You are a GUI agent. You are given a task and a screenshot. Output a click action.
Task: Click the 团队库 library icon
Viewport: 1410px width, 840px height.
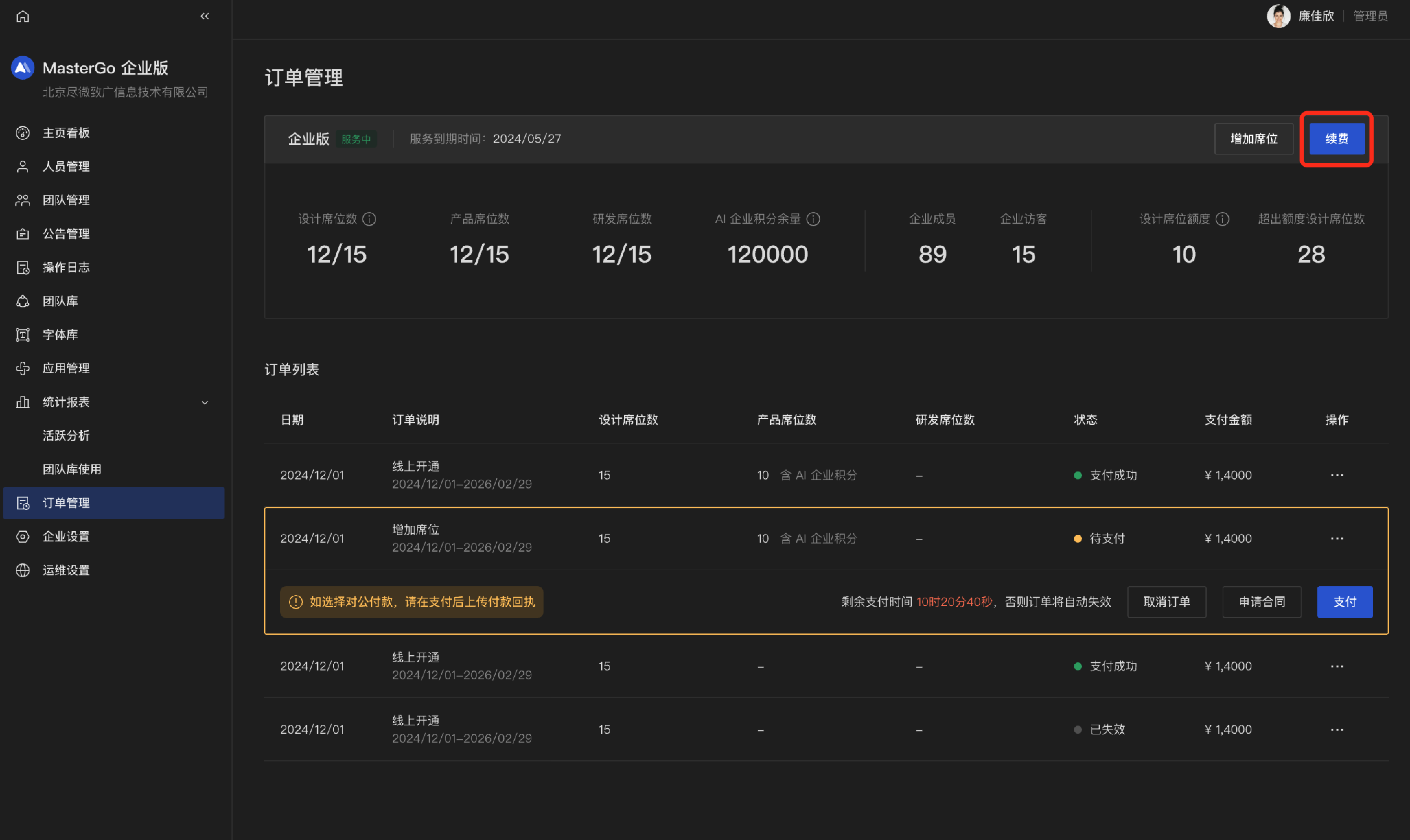(x=23, y=301)
